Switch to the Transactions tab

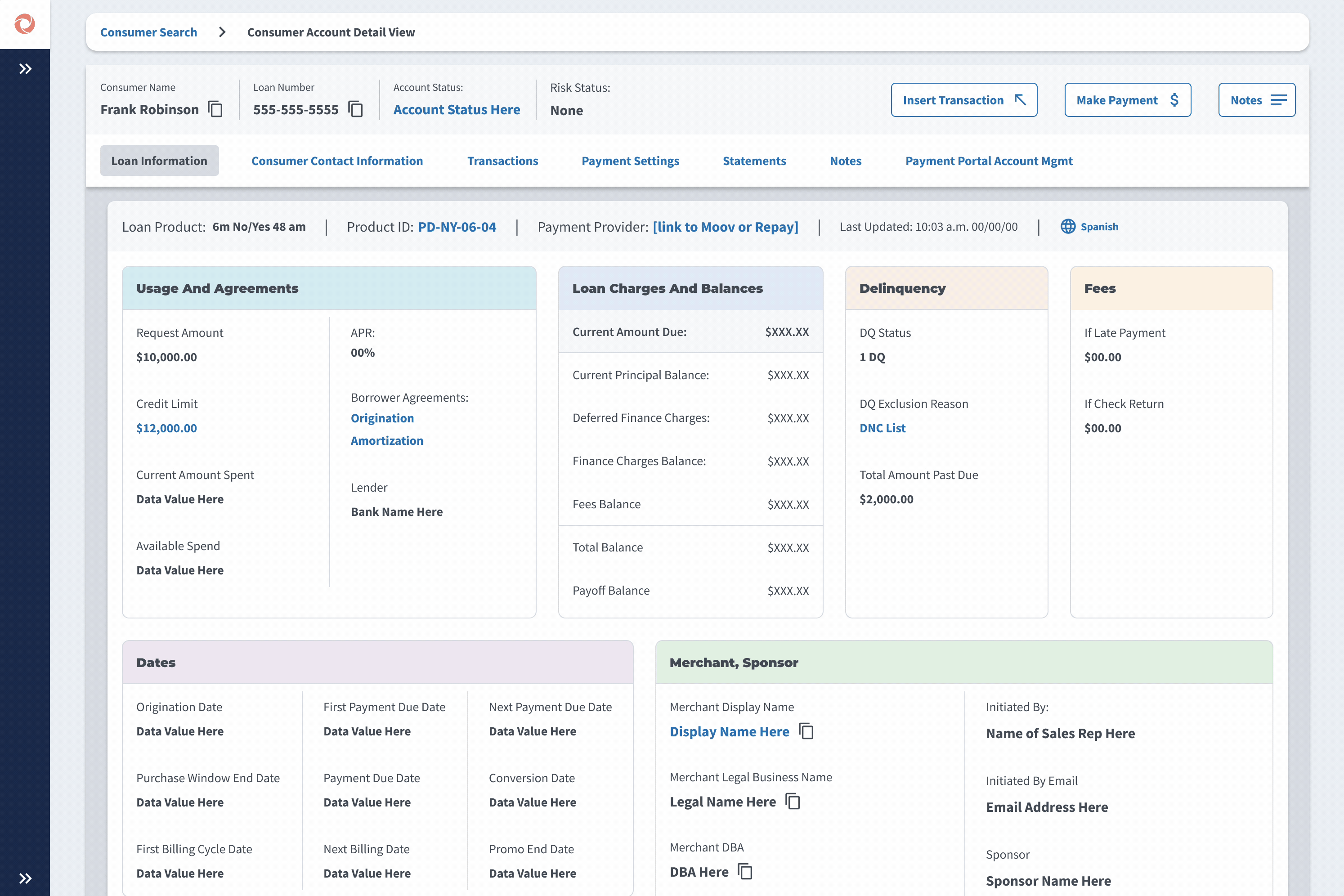pos(502,161)
